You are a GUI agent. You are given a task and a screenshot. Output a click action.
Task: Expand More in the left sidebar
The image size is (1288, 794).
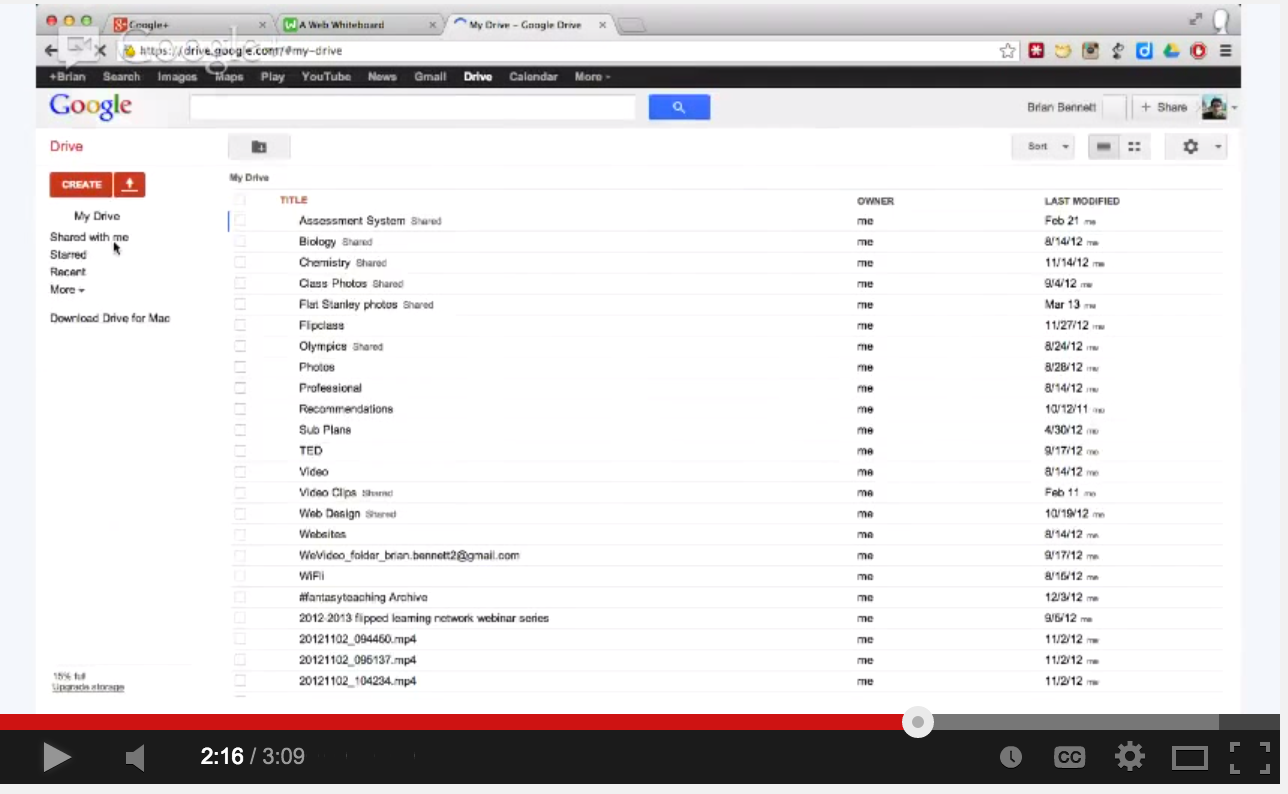(67, 290)
